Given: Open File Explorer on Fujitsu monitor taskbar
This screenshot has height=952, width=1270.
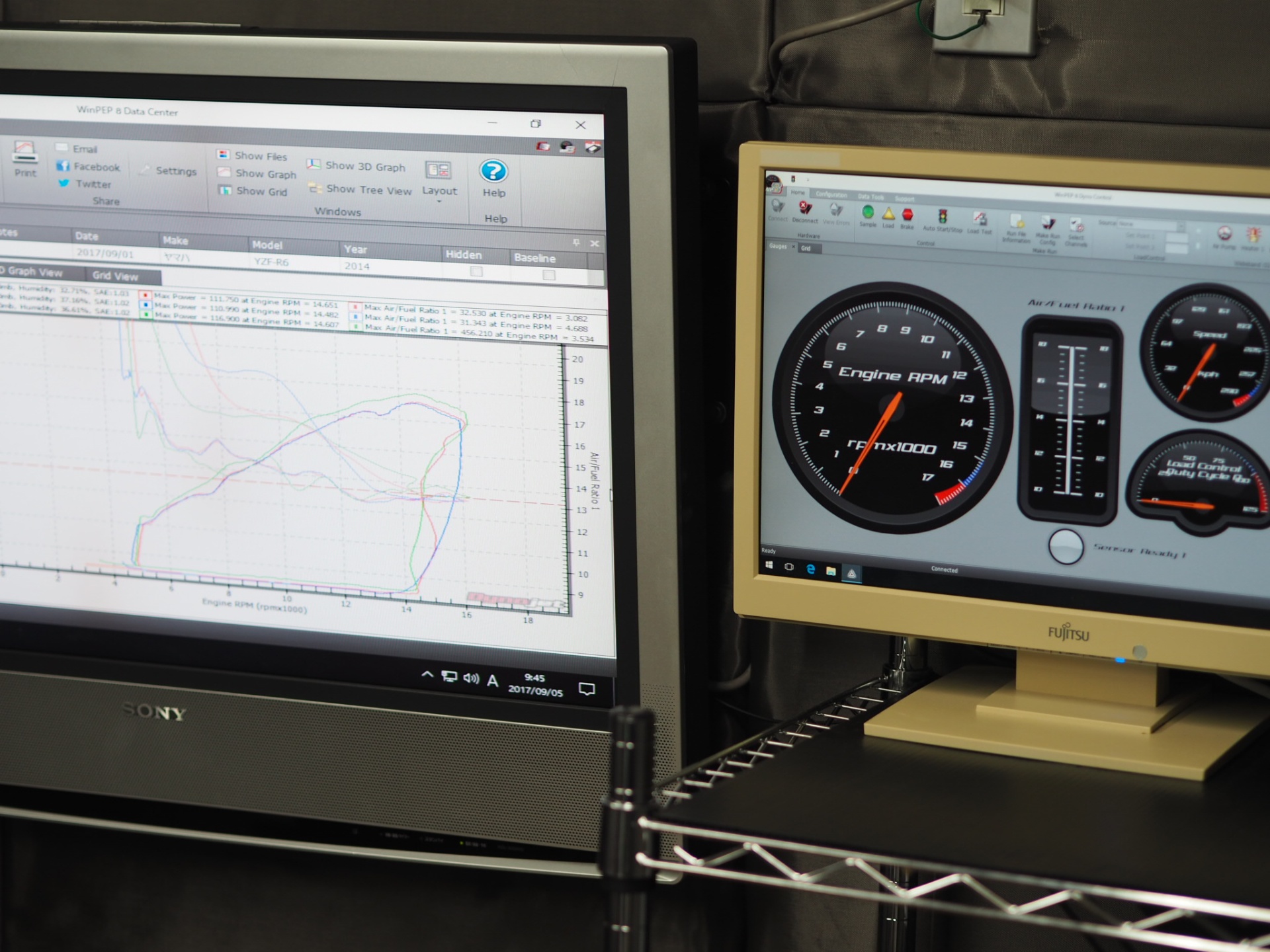Looking at the screenshot, I should pos(831,571).
